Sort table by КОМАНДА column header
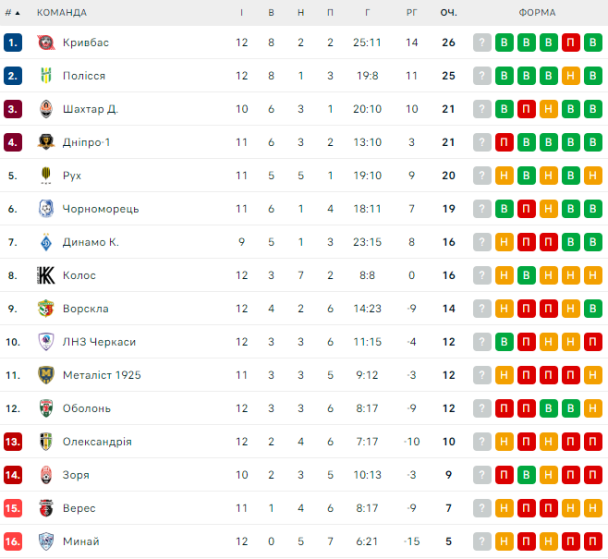The width and height of the screenshot is (608, 559). coord(62,12)
